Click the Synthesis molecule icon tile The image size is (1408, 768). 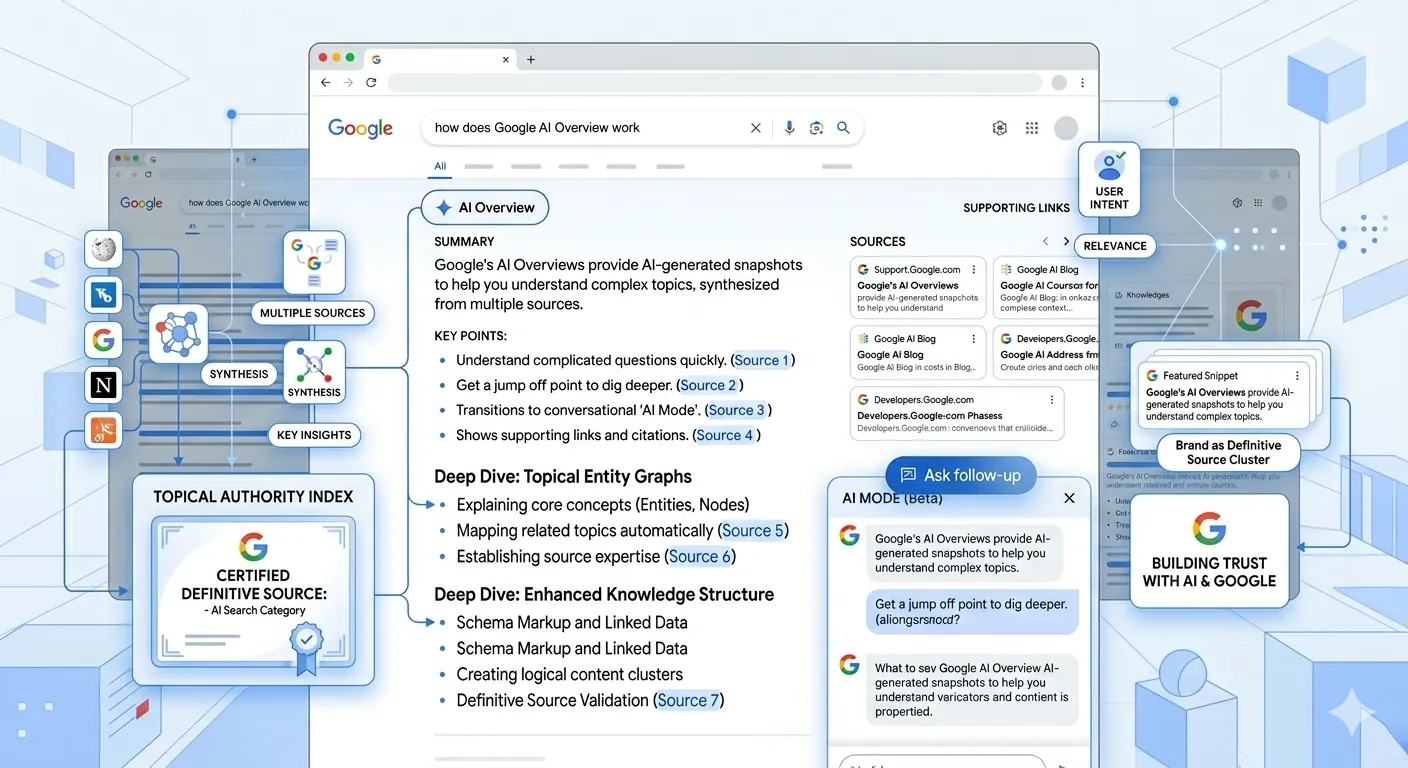314,370
